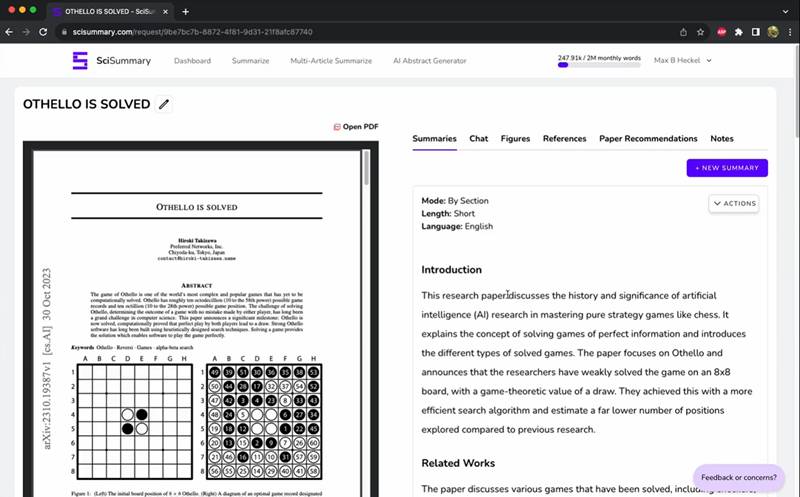Click the monthly words count label
This screenshot has height=497, width=800.
(599, 58)
